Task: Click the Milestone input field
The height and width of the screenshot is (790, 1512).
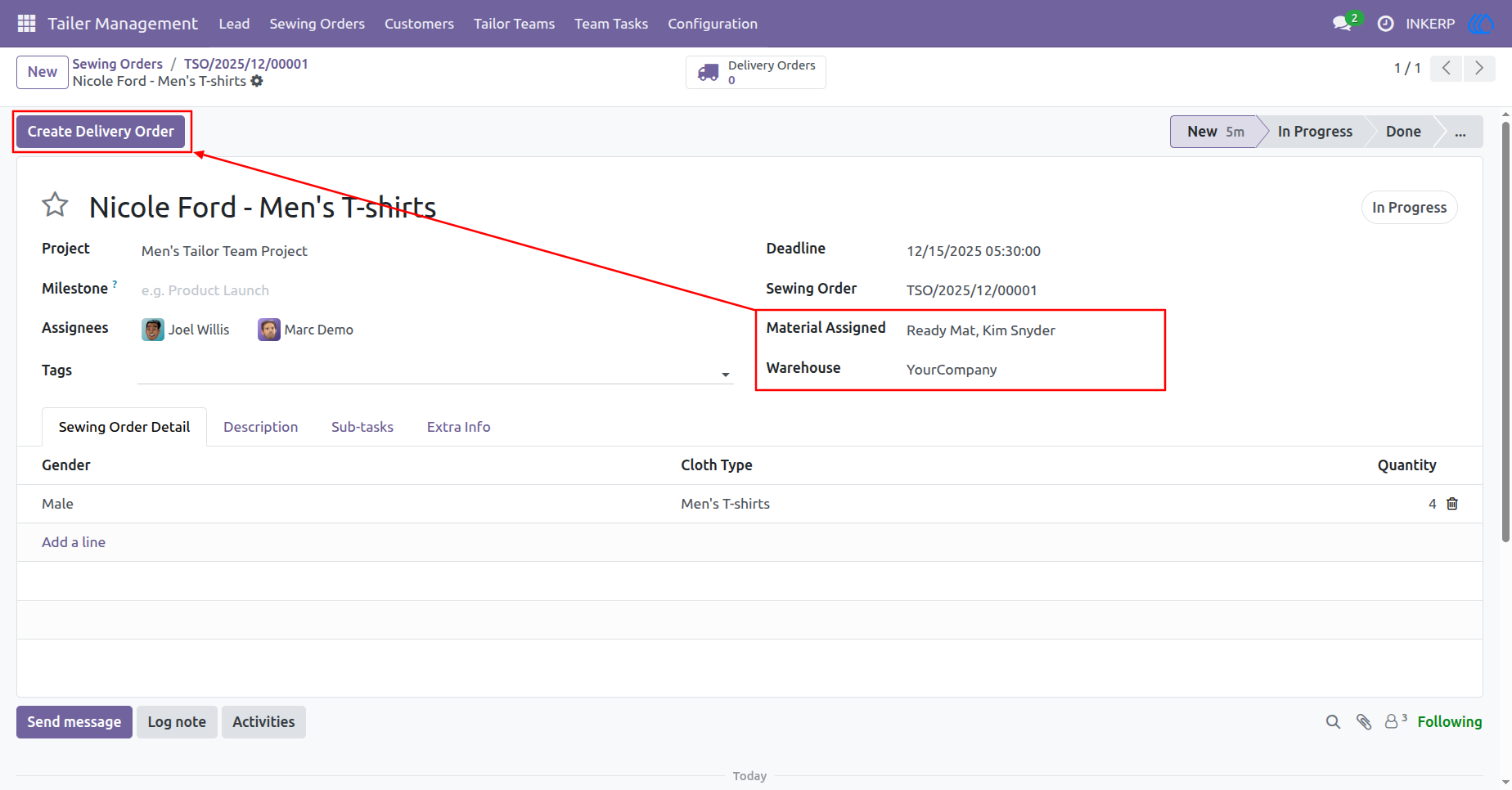Action: (x=435, y=290)
